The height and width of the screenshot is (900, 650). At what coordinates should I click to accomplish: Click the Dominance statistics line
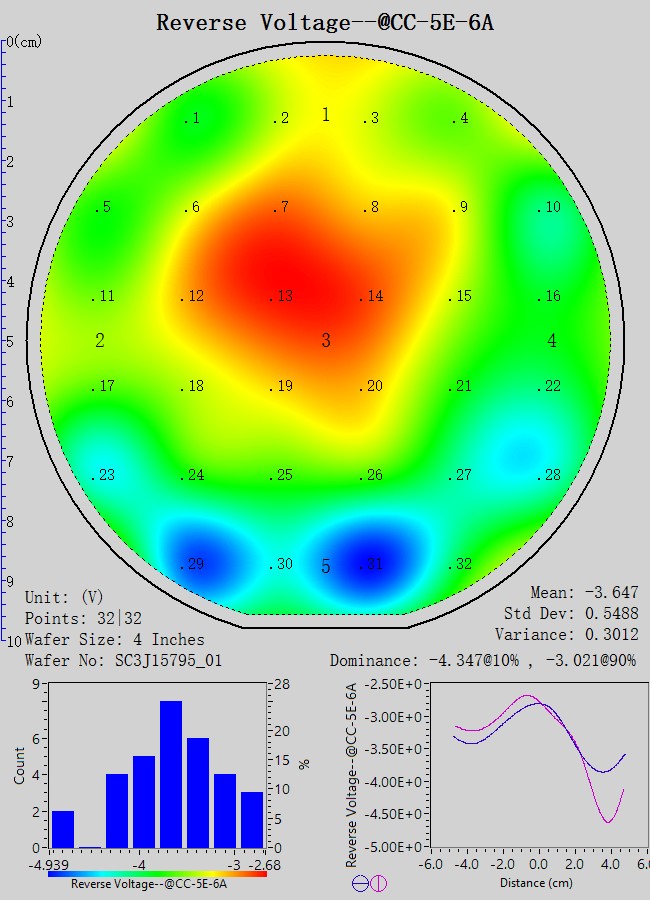(x=483, y=661)
